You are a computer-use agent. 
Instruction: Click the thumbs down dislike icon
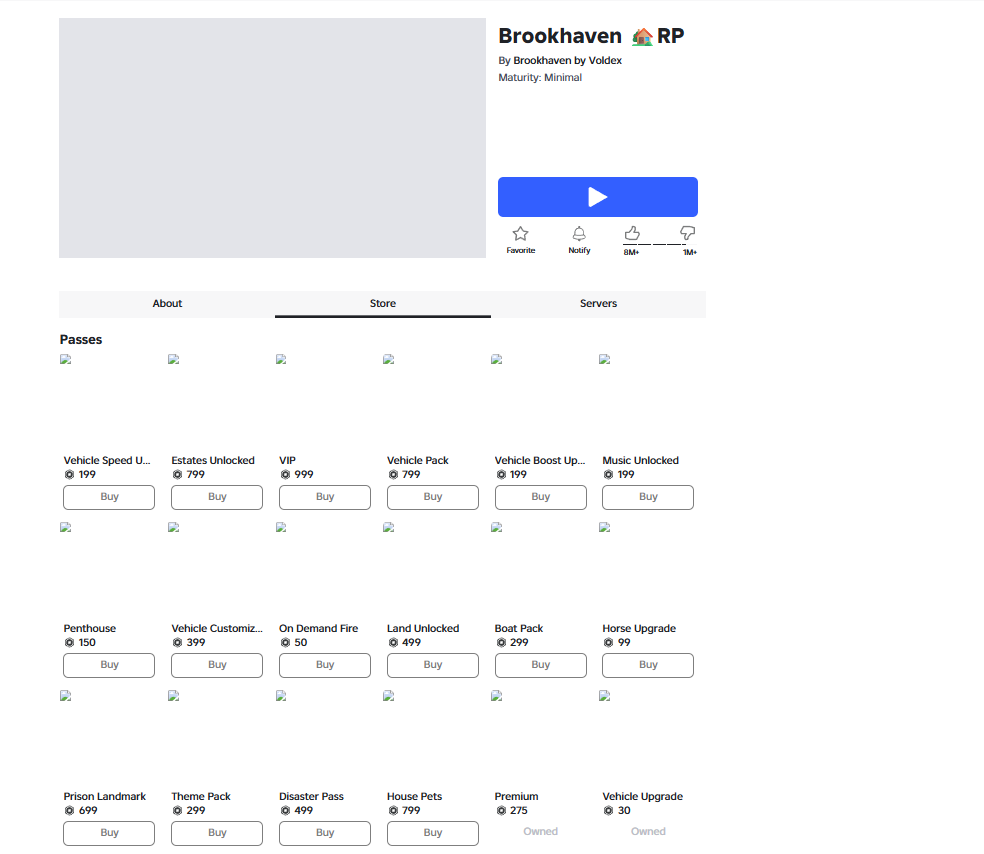tap(688, 233)
